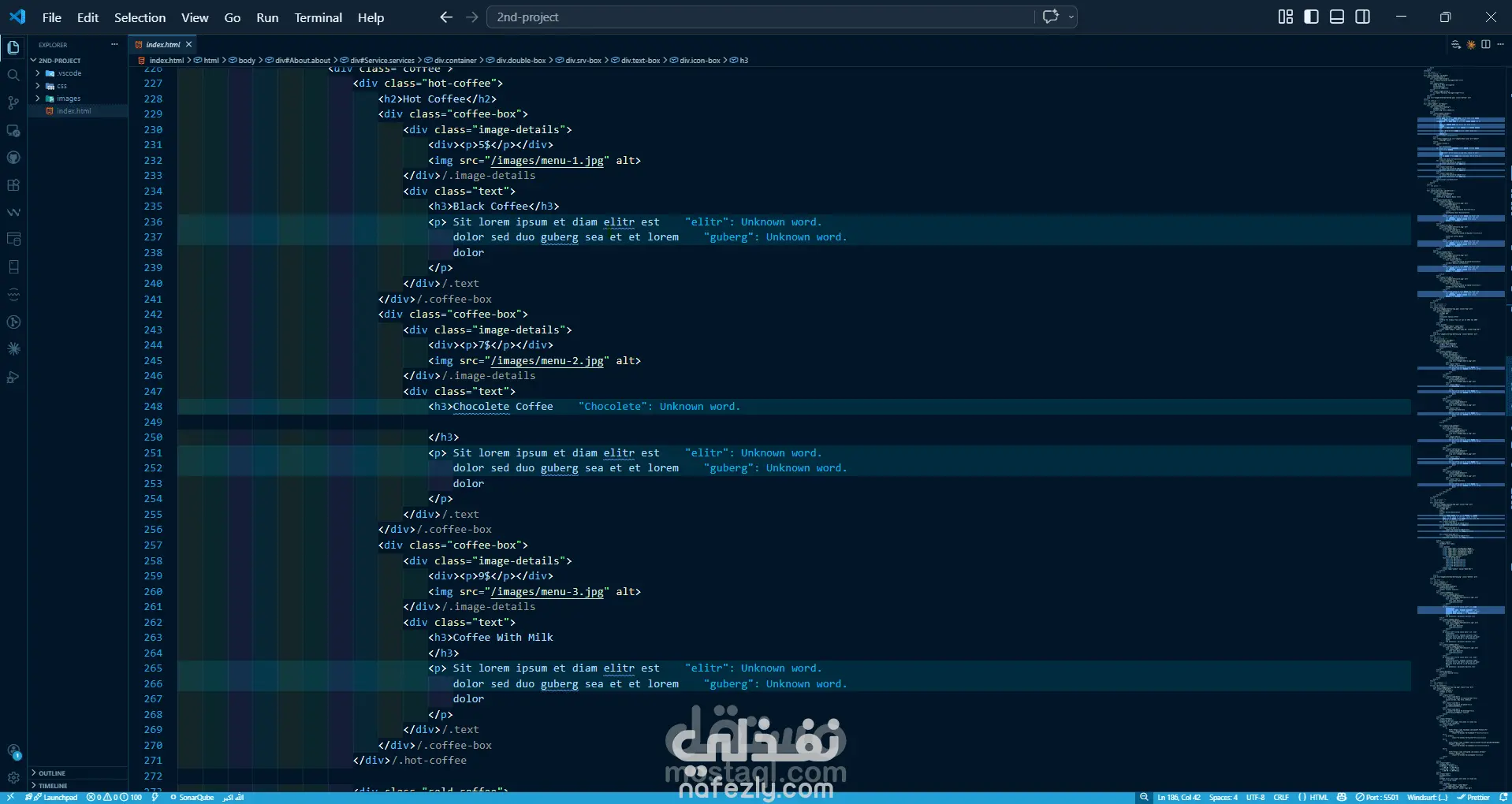Click the VS Code logo icon
1512x804 pixels.
point(17,17)
